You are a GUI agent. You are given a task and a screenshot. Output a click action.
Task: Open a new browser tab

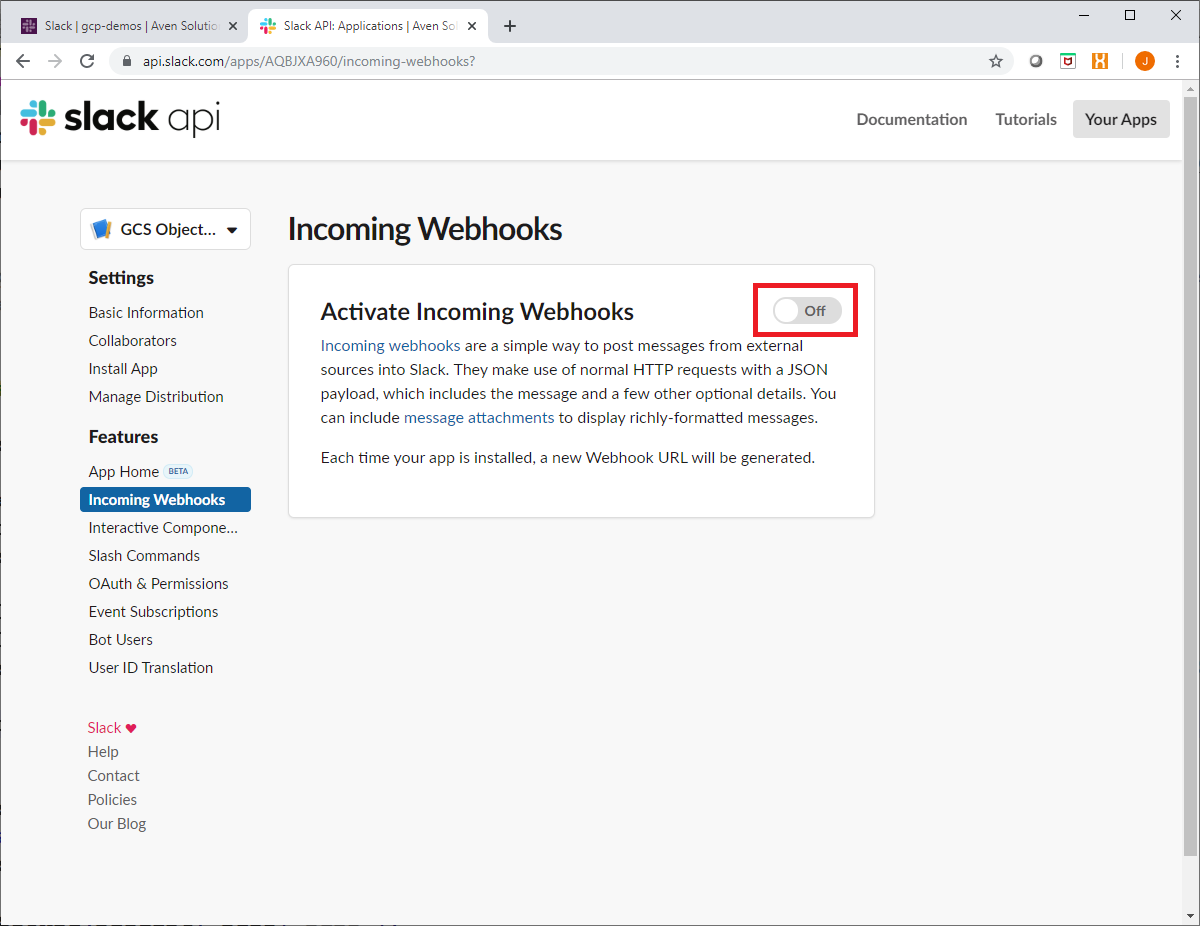pos(510,26)
